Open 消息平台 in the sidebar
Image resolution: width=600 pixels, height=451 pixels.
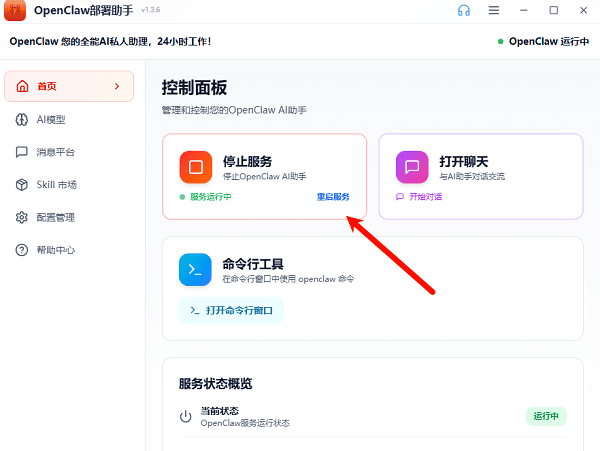(x=55, y=152)
